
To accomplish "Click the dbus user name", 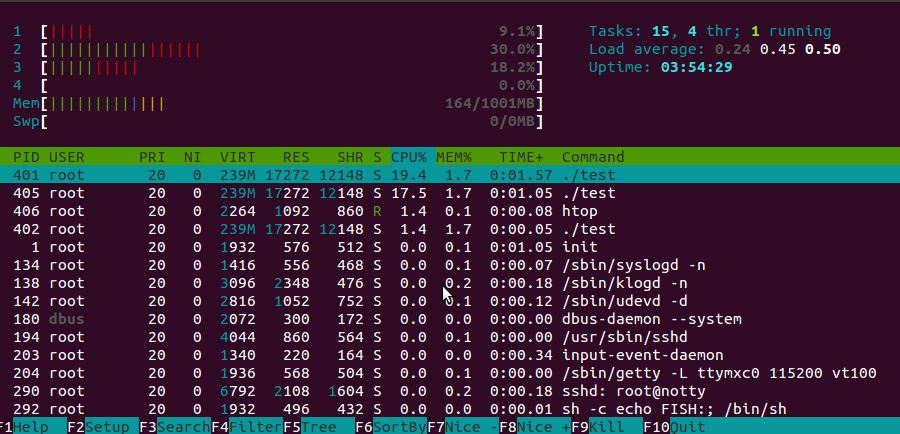I will (67, 319).
